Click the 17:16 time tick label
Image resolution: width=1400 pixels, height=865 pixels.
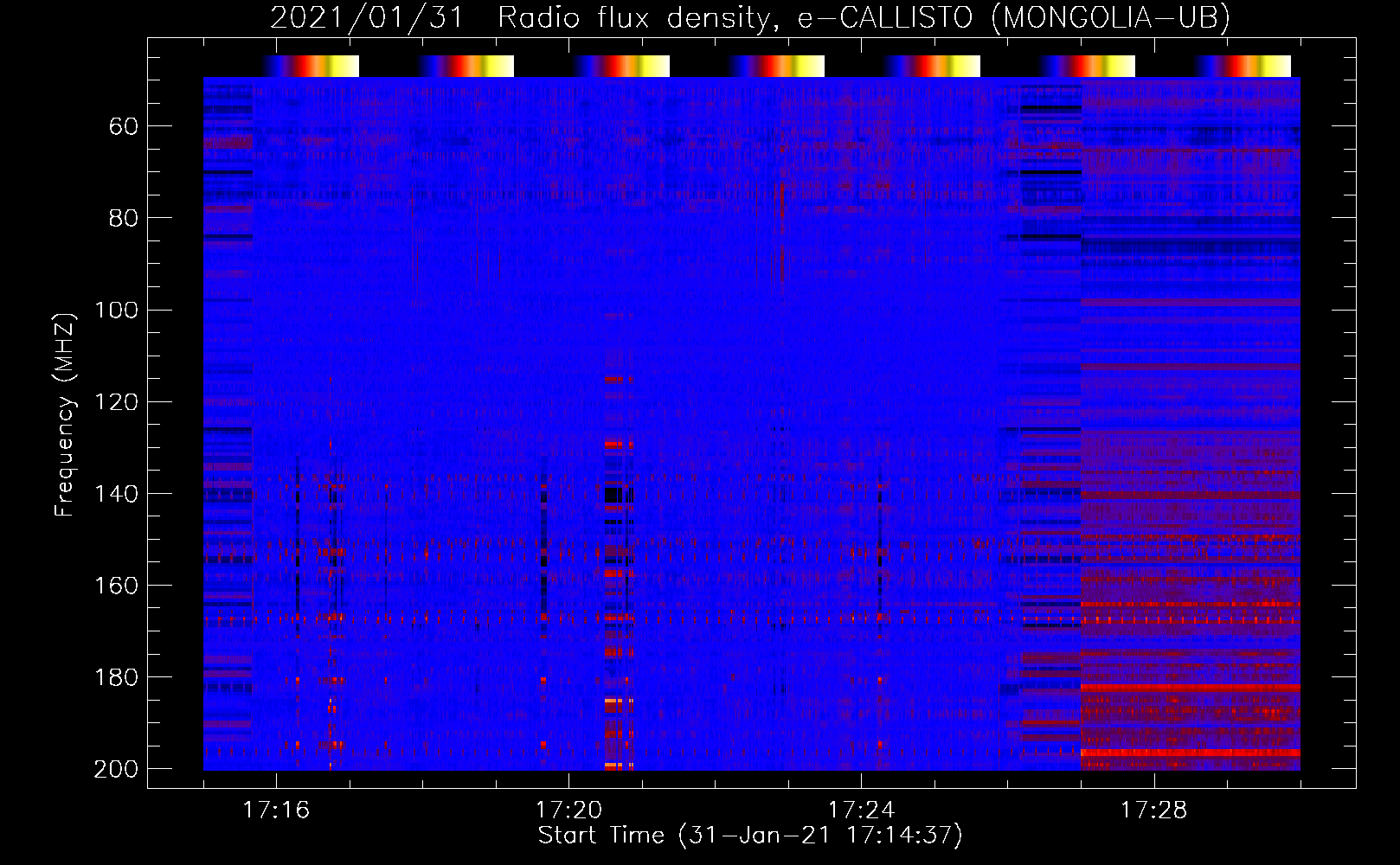276,811
